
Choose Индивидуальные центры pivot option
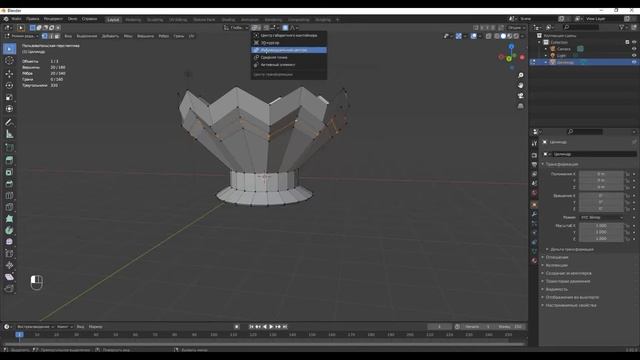(x=289, y=50)
